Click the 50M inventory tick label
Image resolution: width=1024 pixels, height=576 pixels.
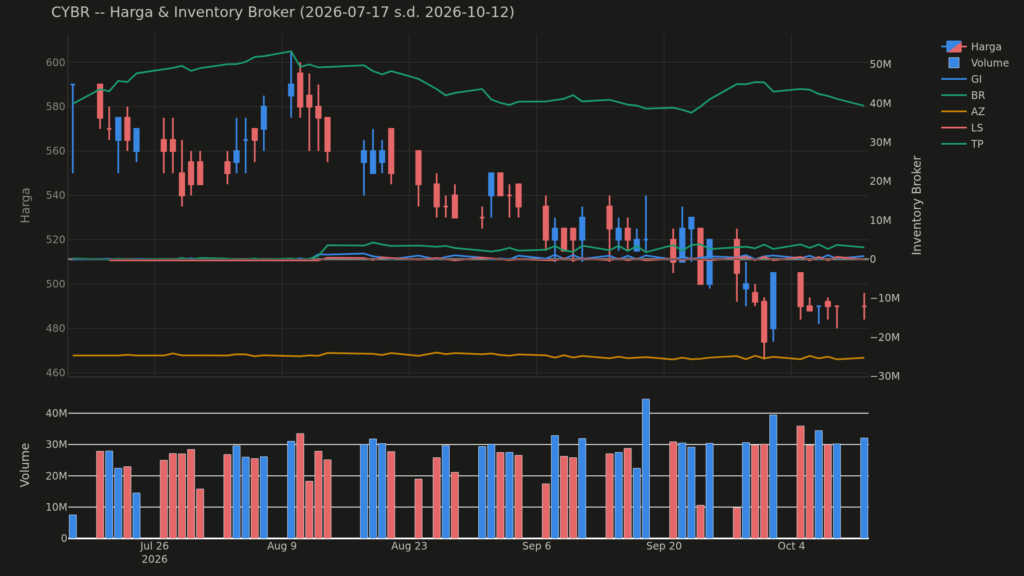coord(880,64)
